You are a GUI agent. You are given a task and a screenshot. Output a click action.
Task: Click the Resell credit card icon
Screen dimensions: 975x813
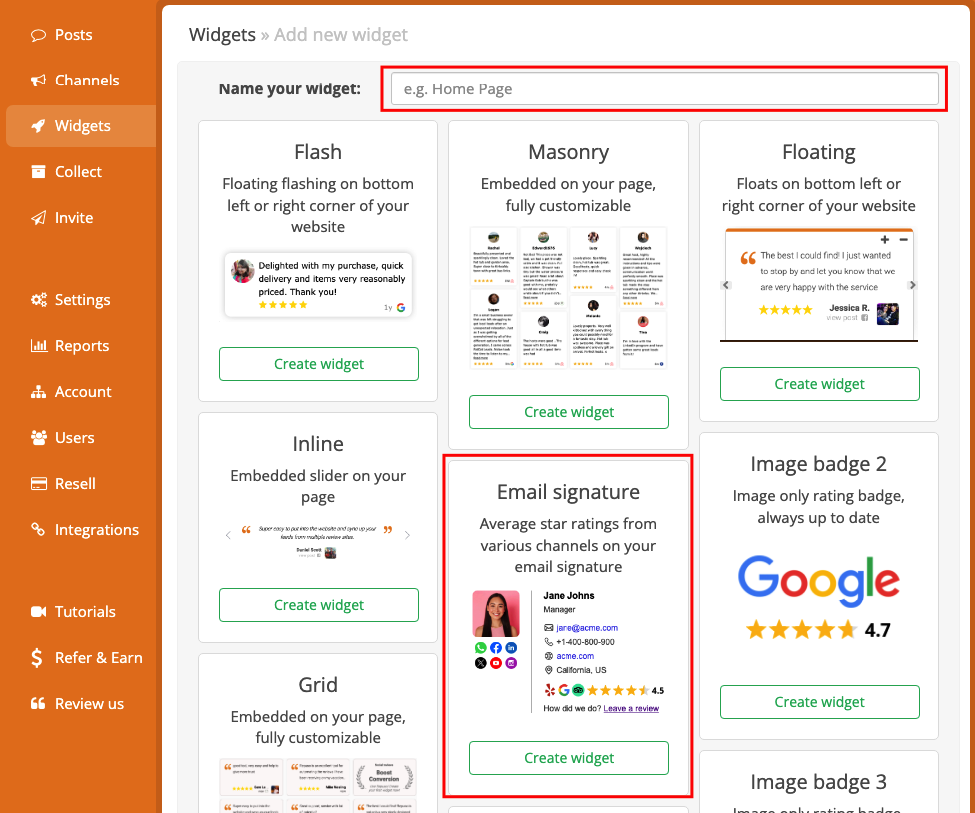click(x=39, y=484)
